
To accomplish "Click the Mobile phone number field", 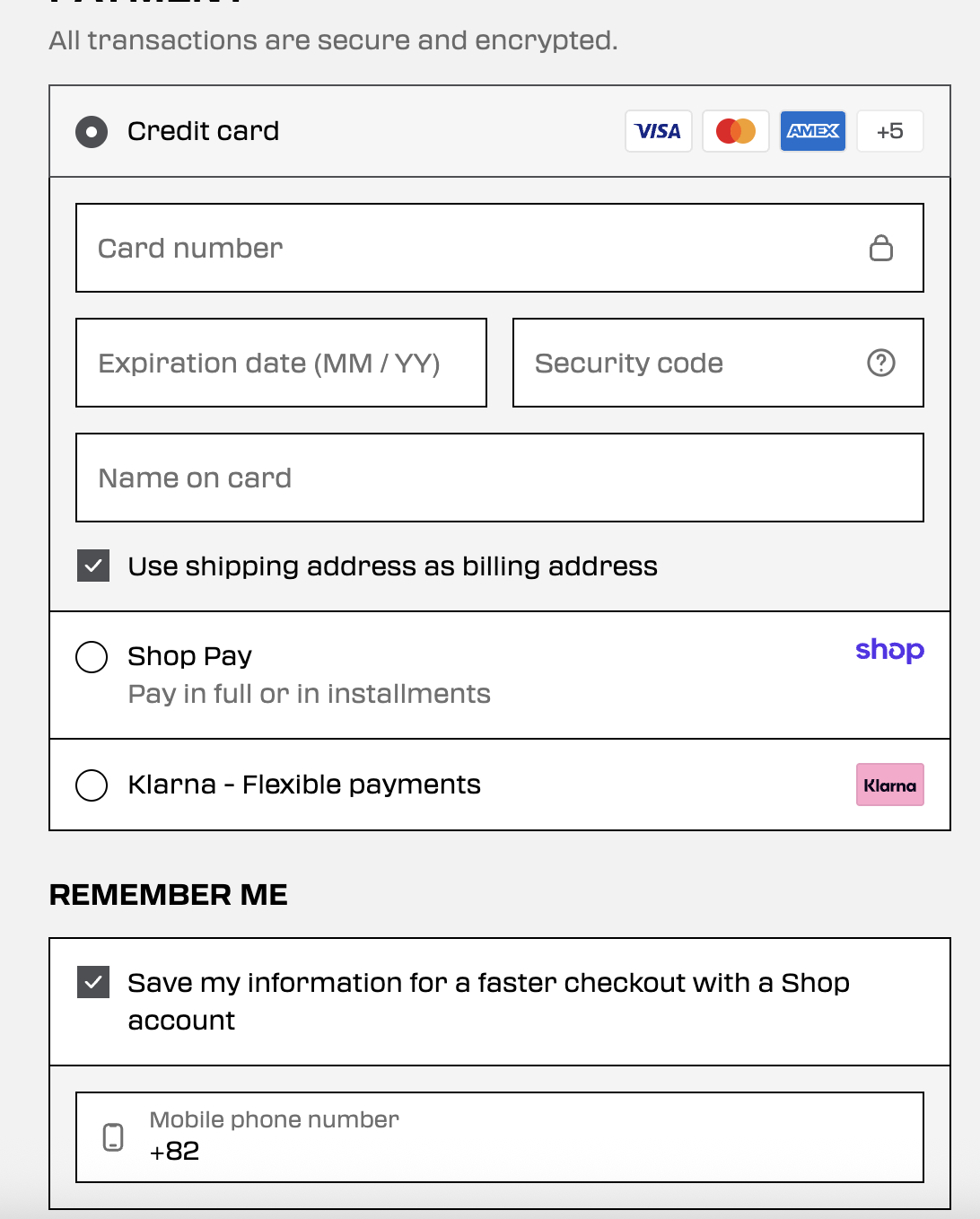I will (500, 1137).
